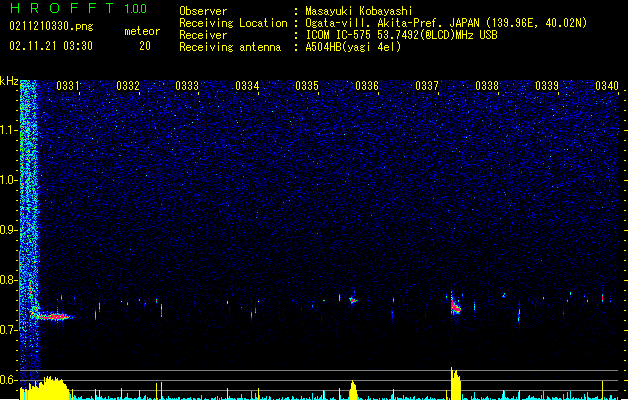
Task: Click the 0334 time marker
Action: pos(247,86)
